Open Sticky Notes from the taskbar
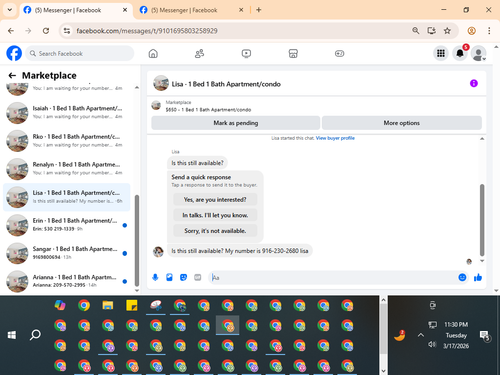This screenshot has width=500, height=375. pyautogui.click(x=132, y=305)
